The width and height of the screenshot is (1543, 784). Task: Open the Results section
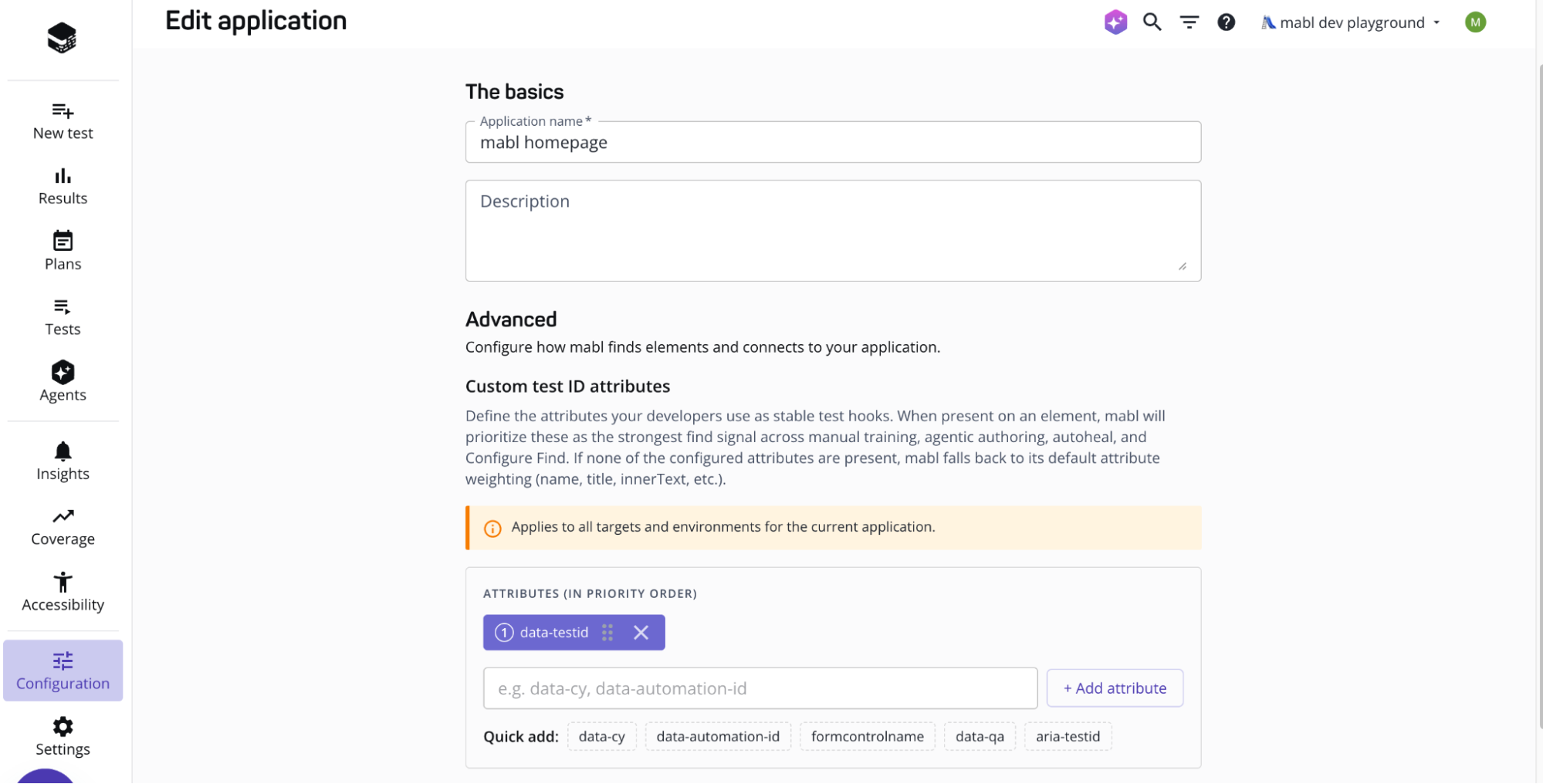(x=63, y=187)
